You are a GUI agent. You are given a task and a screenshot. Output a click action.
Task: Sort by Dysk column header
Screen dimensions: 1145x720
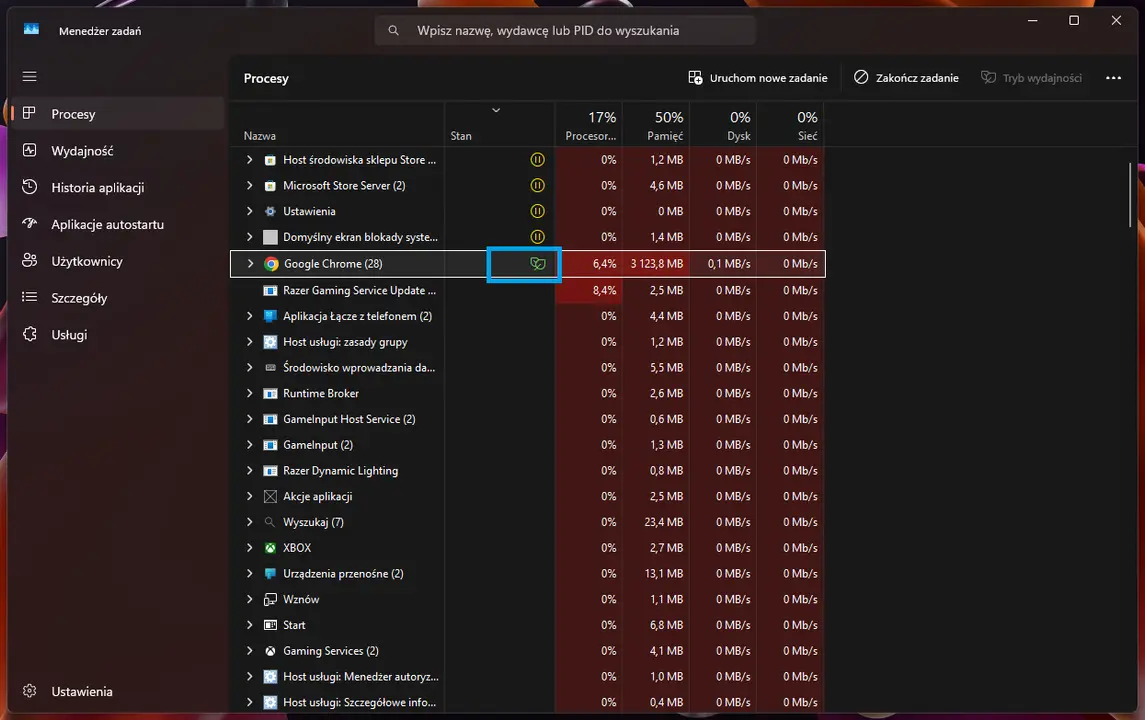pyautogui.click(x=723, y=125)
